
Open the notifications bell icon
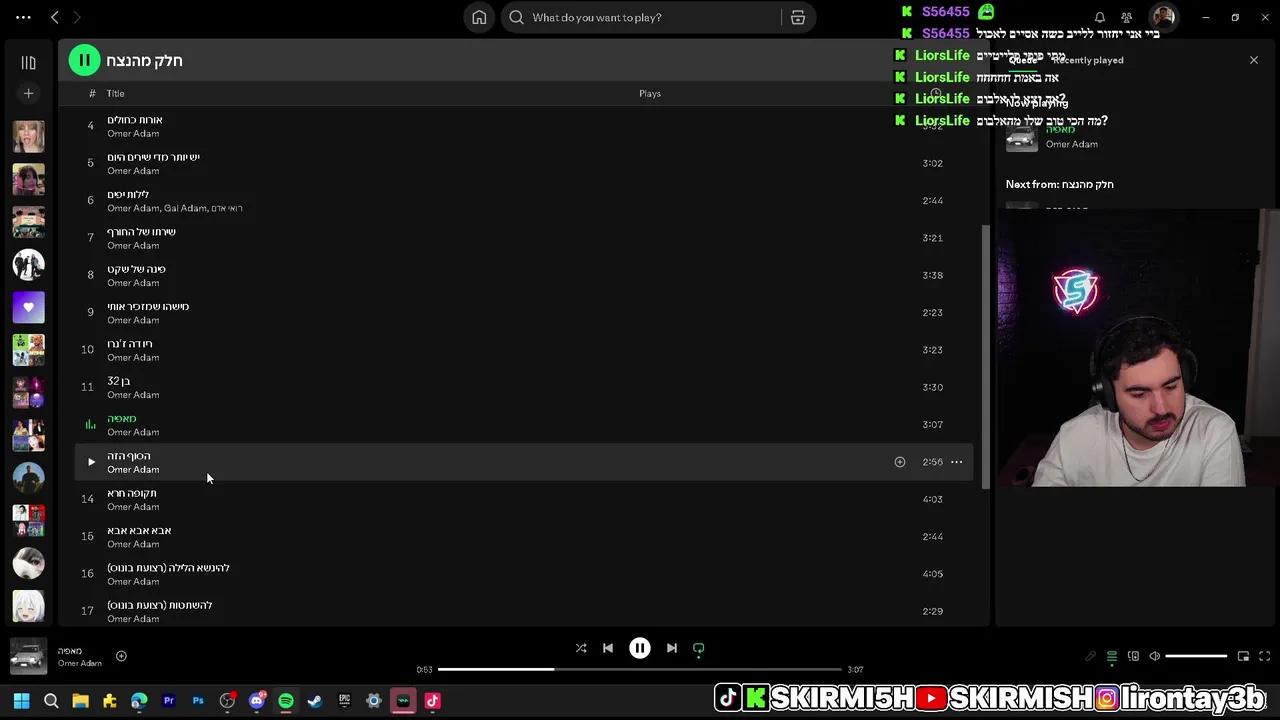click(1100, 17)
